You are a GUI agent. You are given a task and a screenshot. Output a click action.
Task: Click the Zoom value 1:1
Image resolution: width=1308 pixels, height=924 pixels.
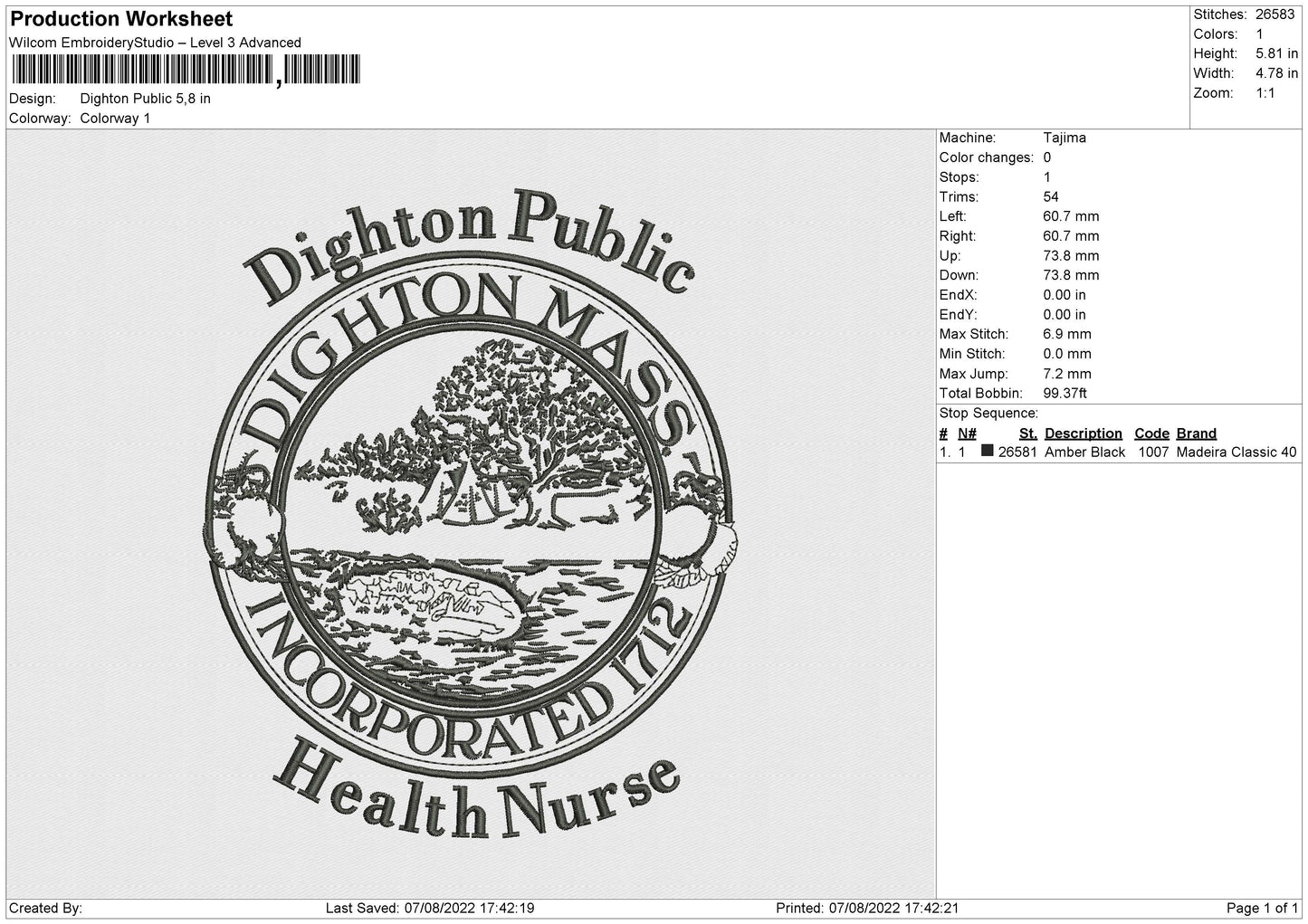(1265, 93)
